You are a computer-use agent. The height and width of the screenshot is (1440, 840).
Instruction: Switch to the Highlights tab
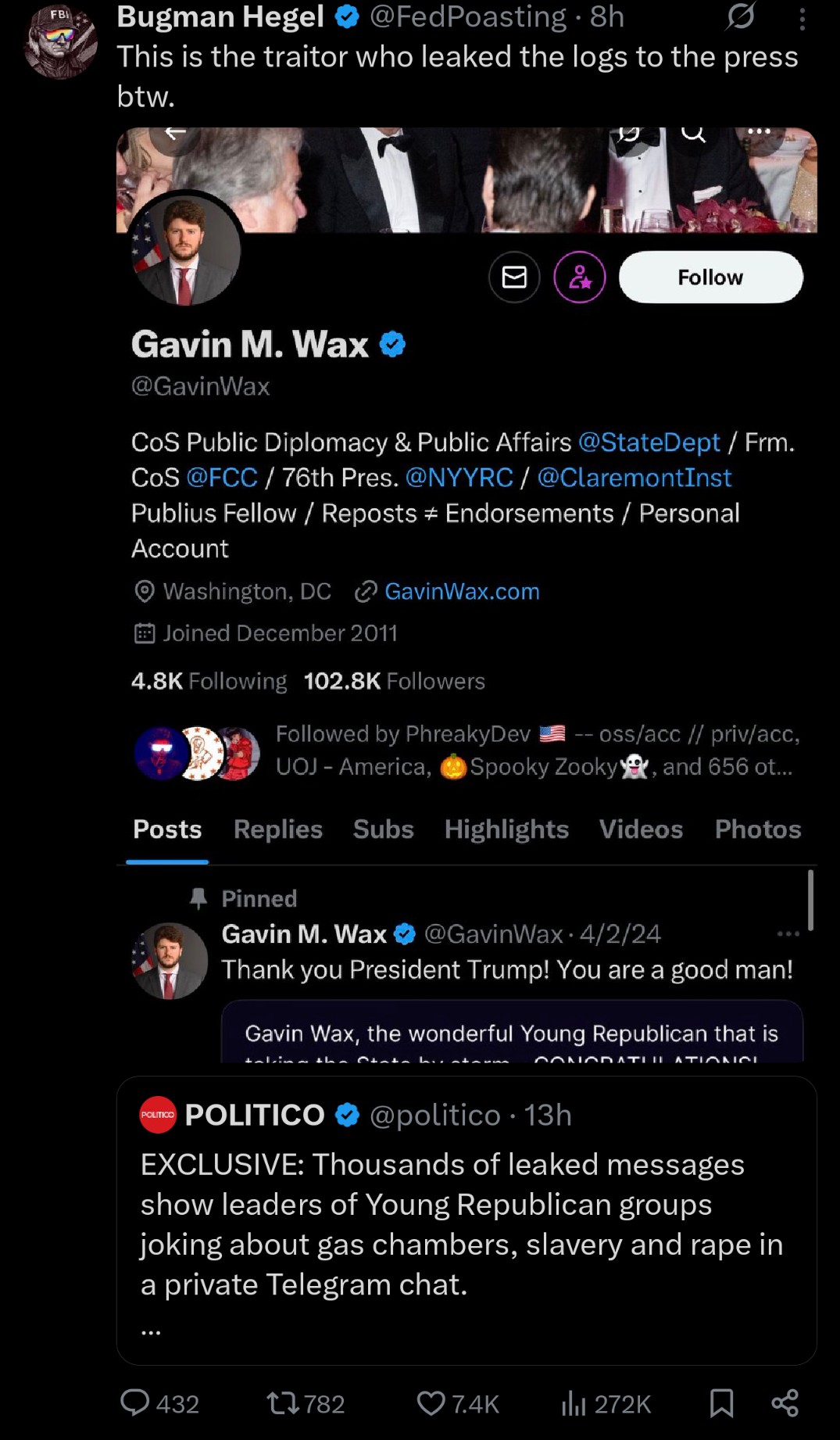point(506,829)
